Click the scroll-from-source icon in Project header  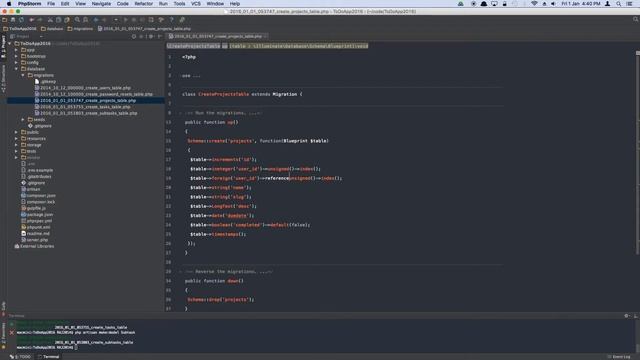pos(134,36)
